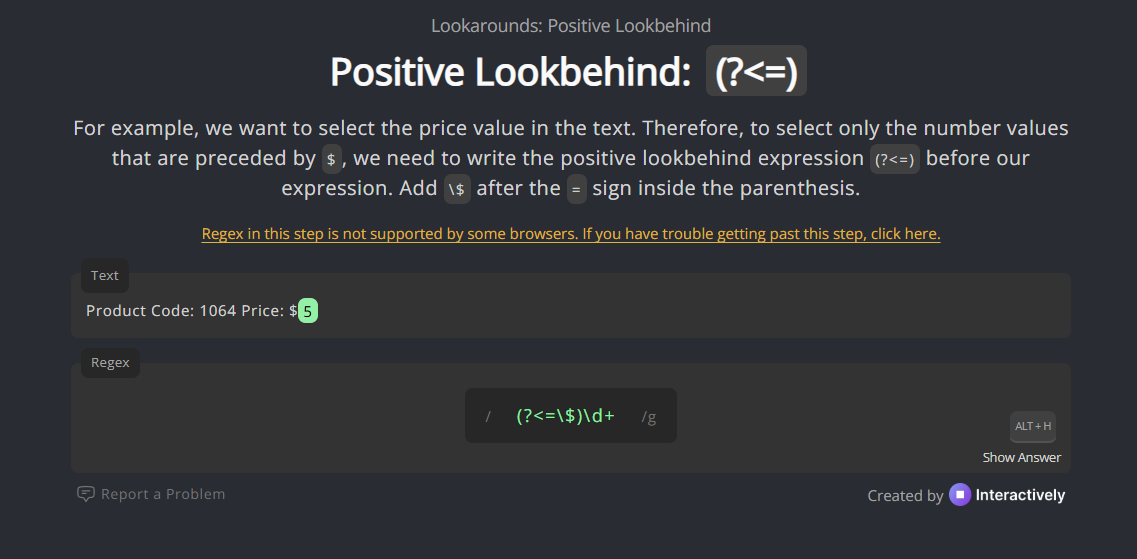
Task: Click the opening slash before the regex
Action: pyautogui.click(x=488, y=417)
